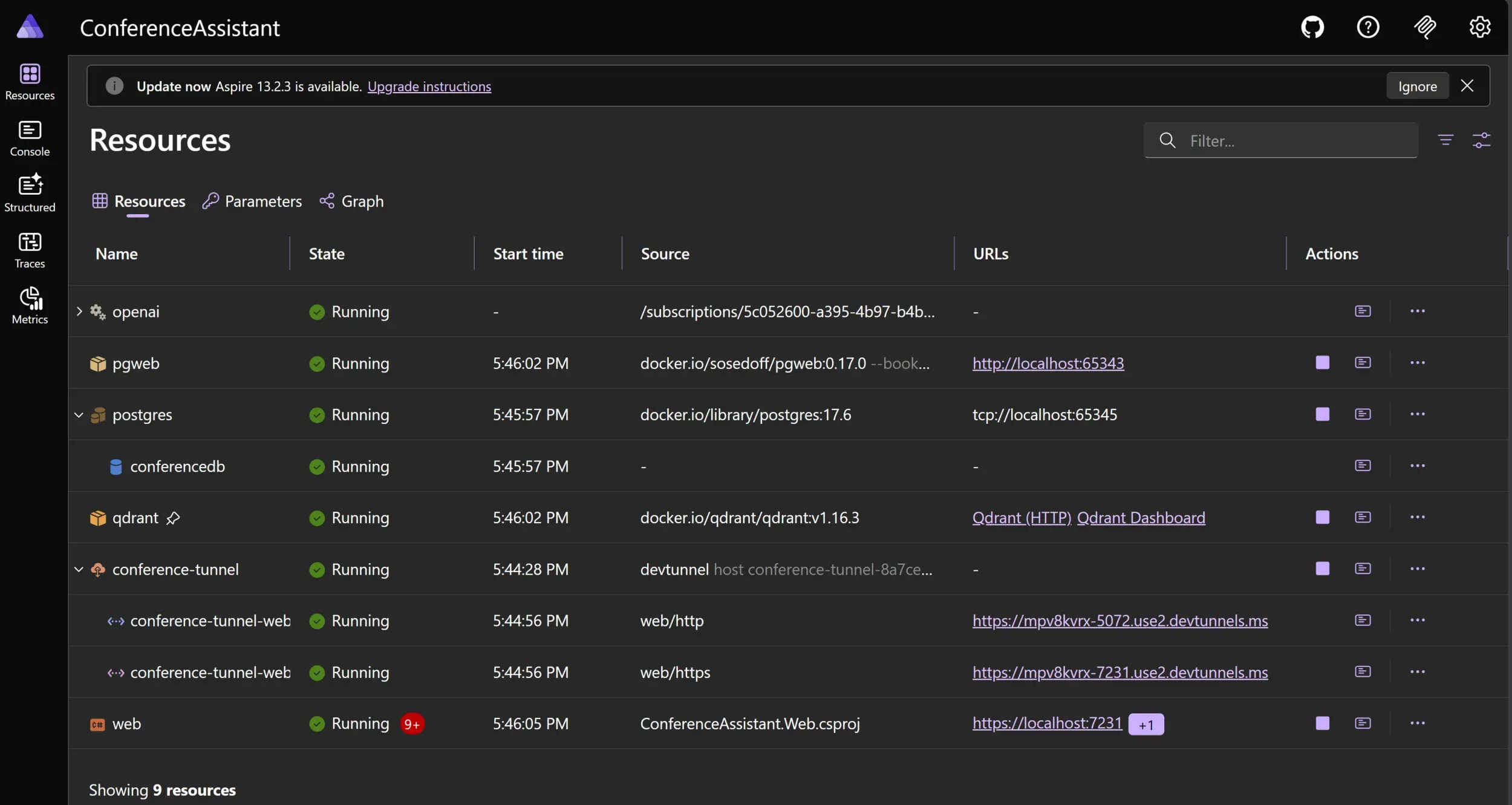This screenshot has height=805, width=1512.
Task: Sort by the State column header
Action: 327,254
